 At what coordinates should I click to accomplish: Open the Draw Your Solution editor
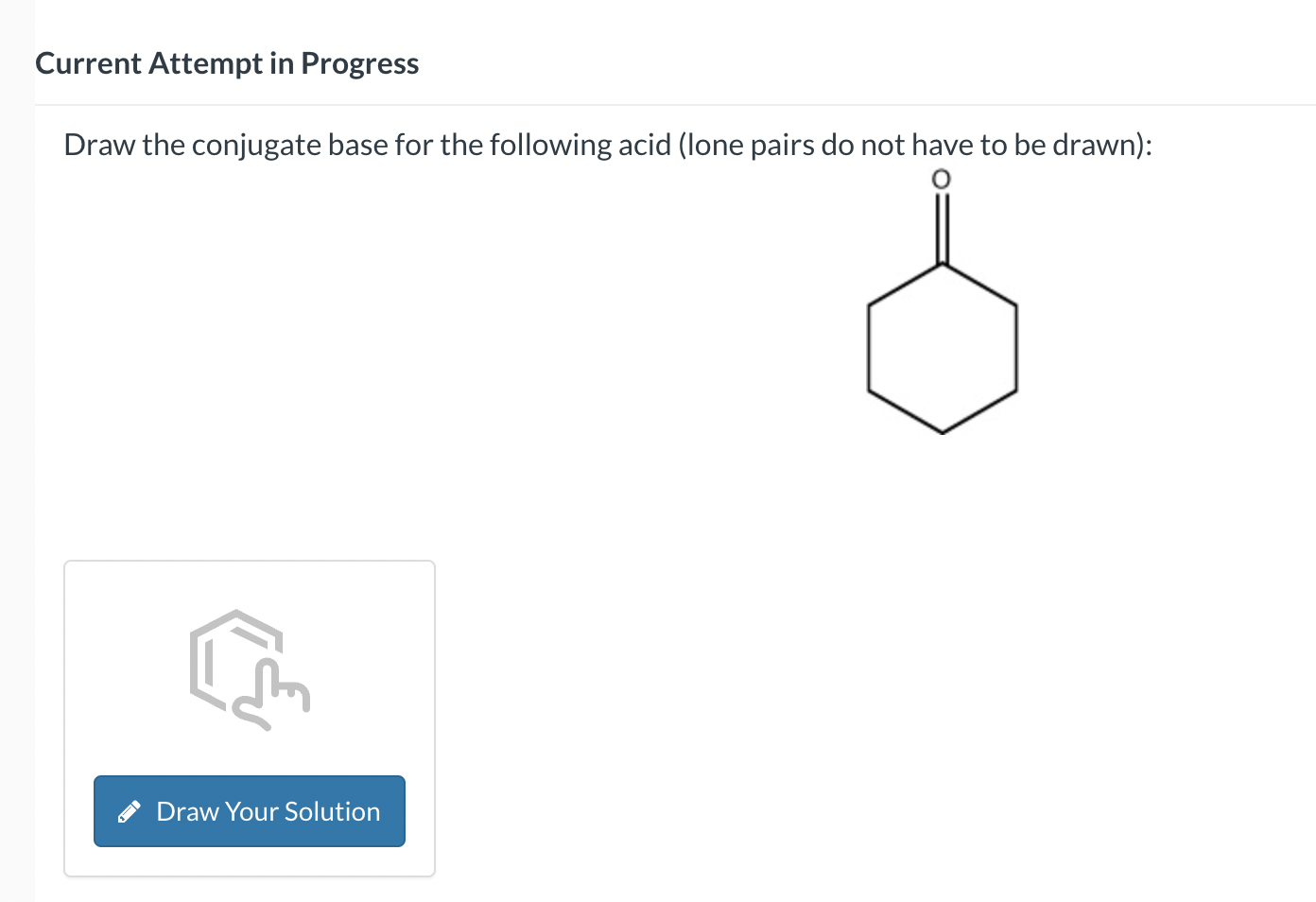click(249, 810)
